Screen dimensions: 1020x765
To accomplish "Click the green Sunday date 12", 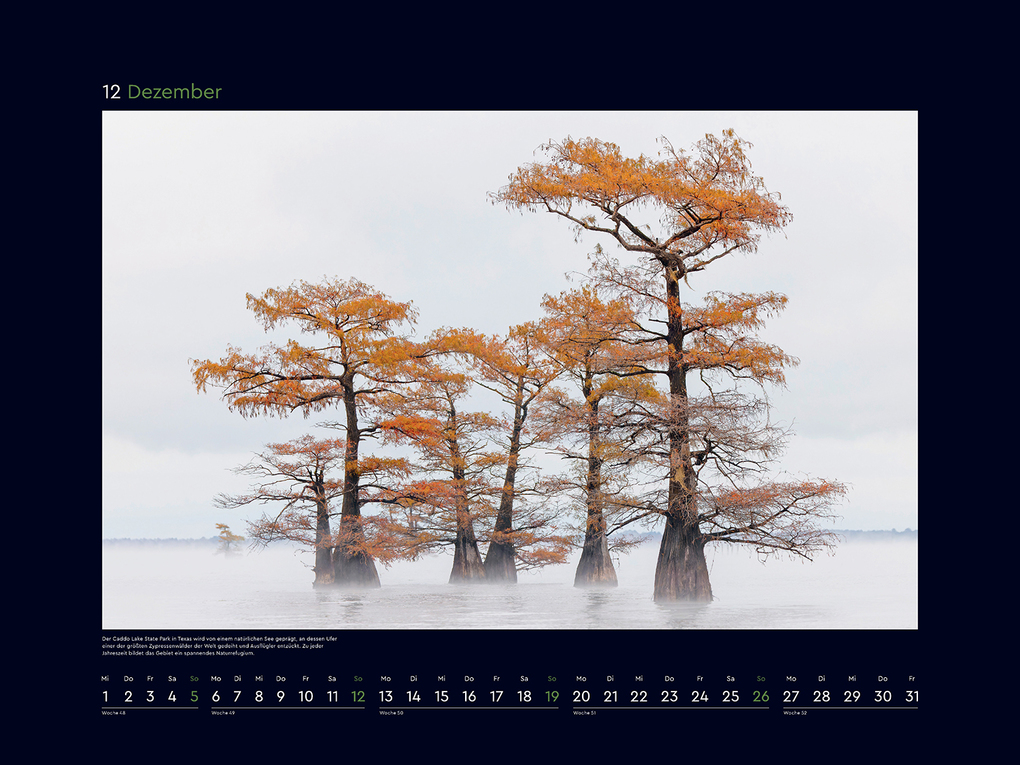I will pyautogui.click(x=357, y=694).
